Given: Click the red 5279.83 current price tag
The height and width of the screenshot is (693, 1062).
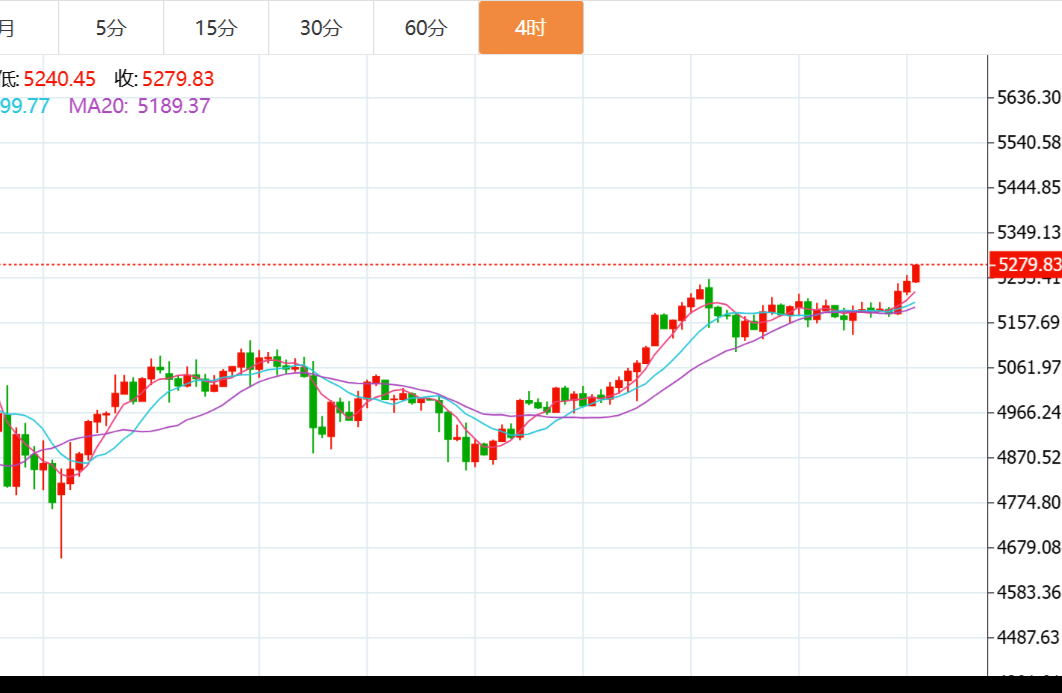Looking at the screenshot, I should 1026,265.
